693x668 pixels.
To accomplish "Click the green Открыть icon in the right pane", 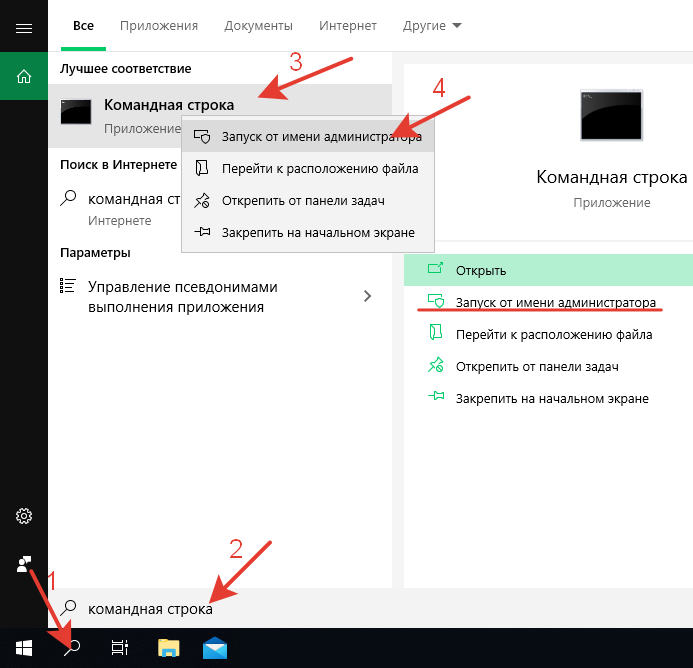I will click(435, 268).
